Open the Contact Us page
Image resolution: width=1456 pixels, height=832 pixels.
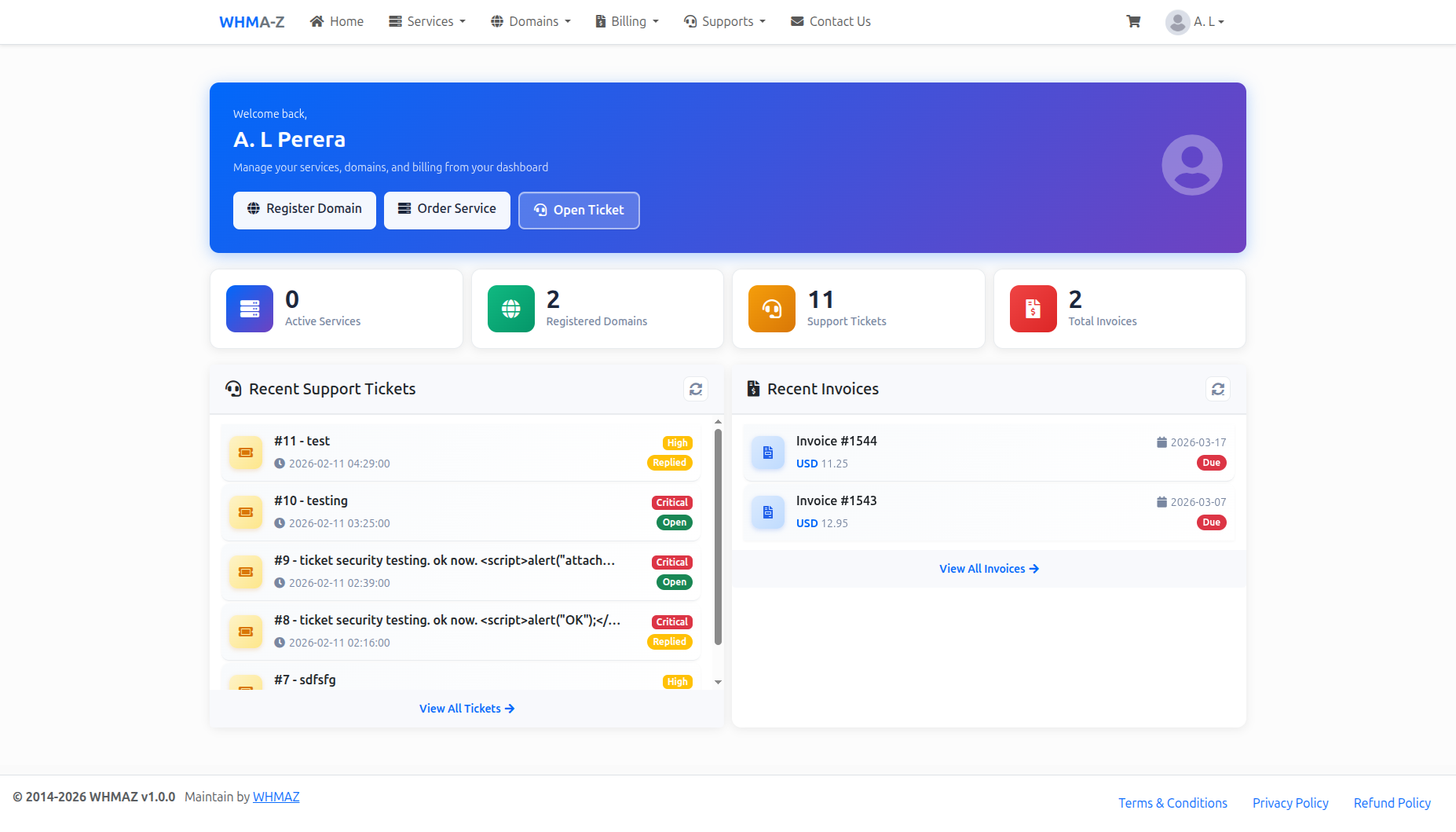point(830,21)
